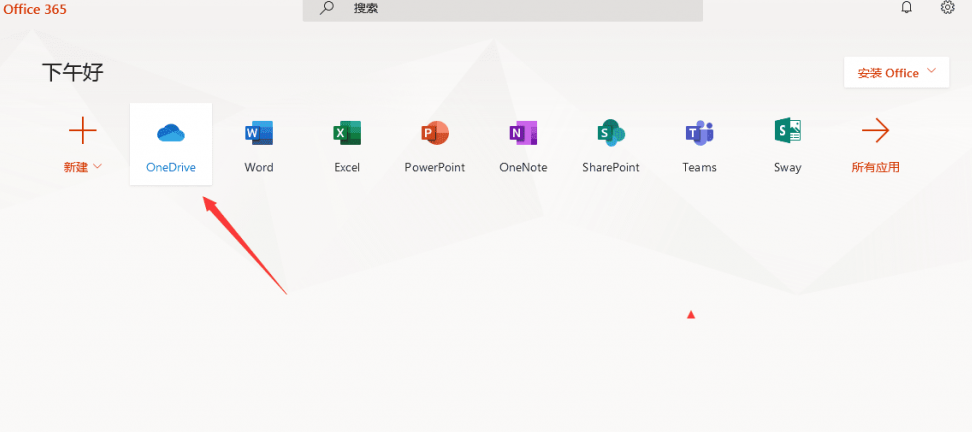Open the OneDrive app tile
The height and width of the screenshot is (432, 972).
(170, 144)
